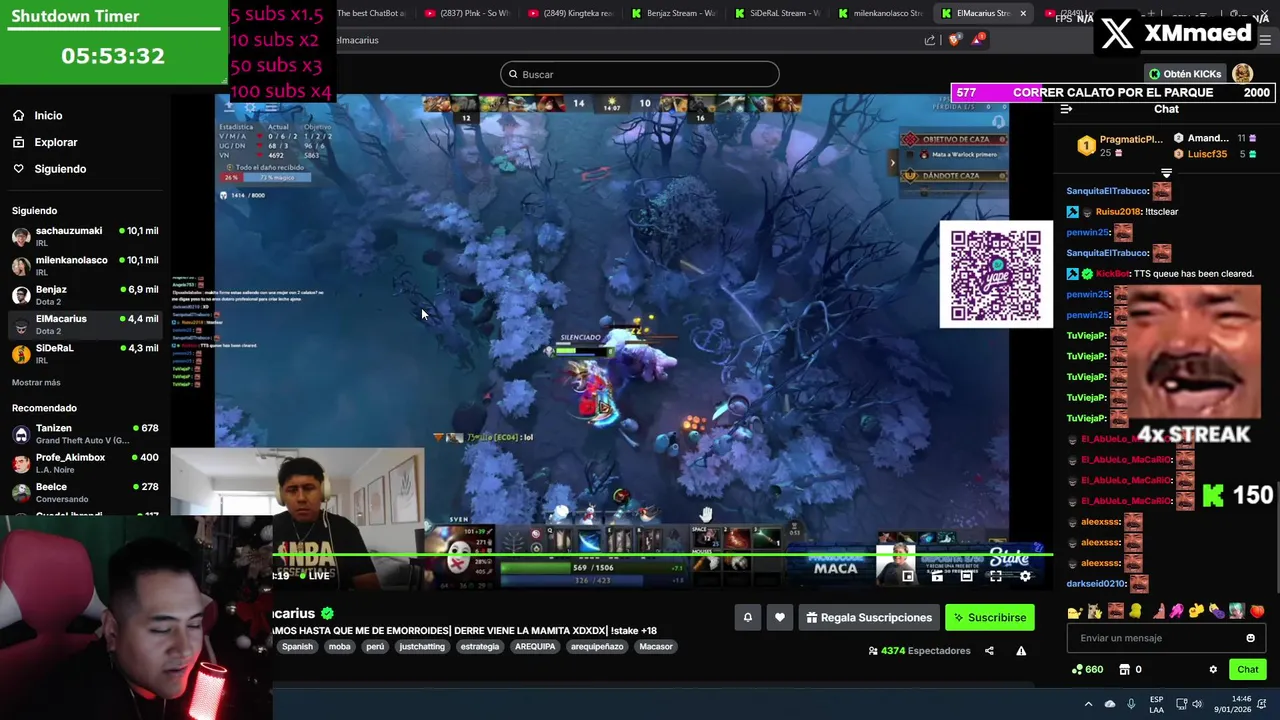
Task: Open emoji picker in message box
Action: (x=1250, y=638)
